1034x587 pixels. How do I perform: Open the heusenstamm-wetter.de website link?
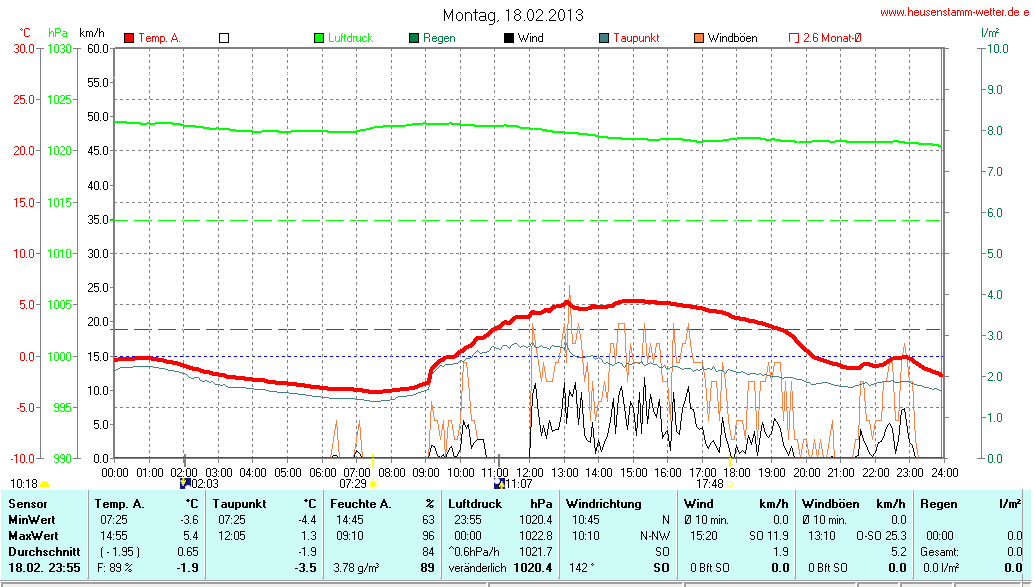(x=954, y=13)
